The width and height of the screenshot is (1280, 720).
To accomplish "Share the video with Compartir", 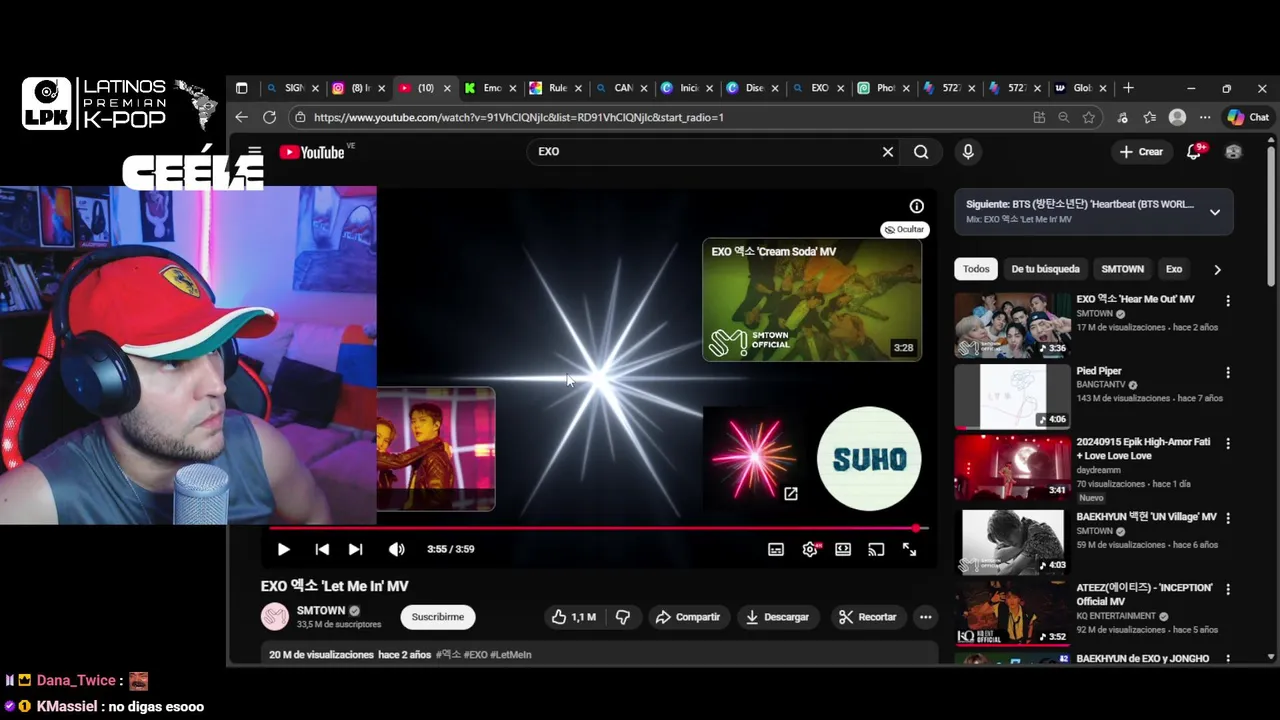I will [687, 617].
